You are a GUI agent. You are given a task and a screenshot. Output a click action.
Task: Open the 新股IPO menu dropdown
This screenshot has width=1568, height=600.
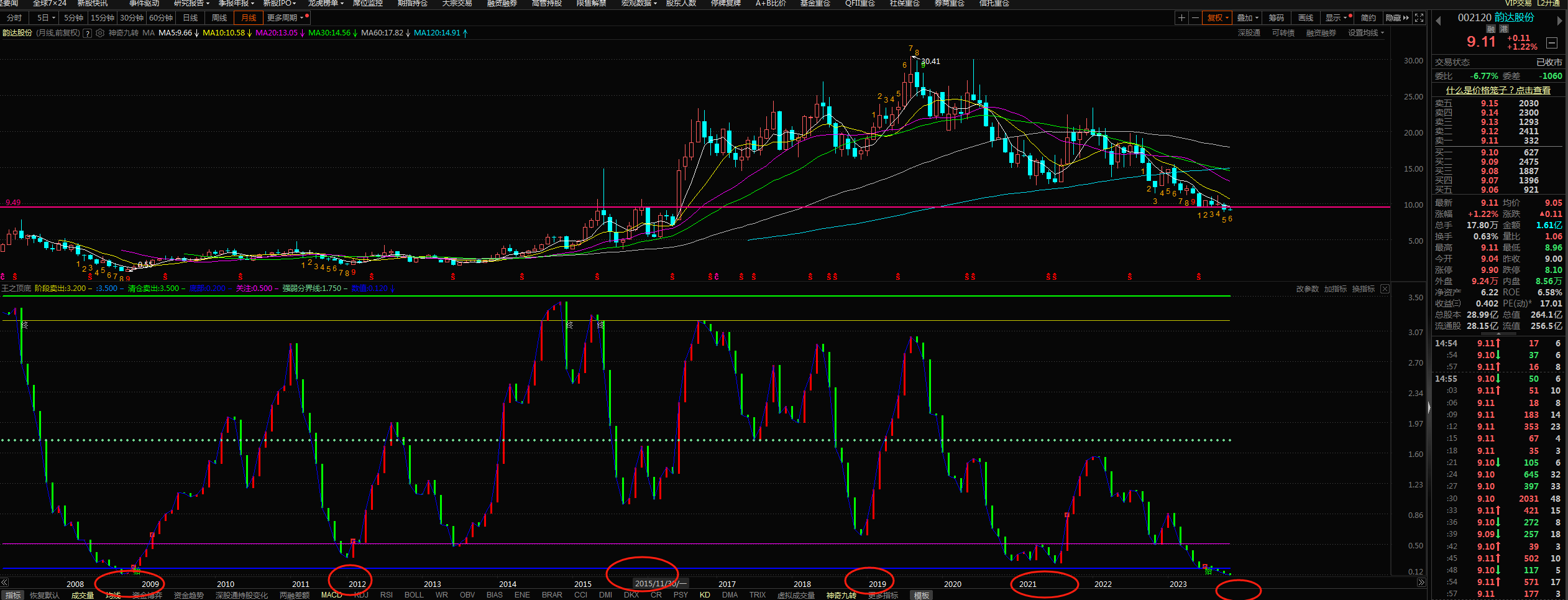[280, 3]
